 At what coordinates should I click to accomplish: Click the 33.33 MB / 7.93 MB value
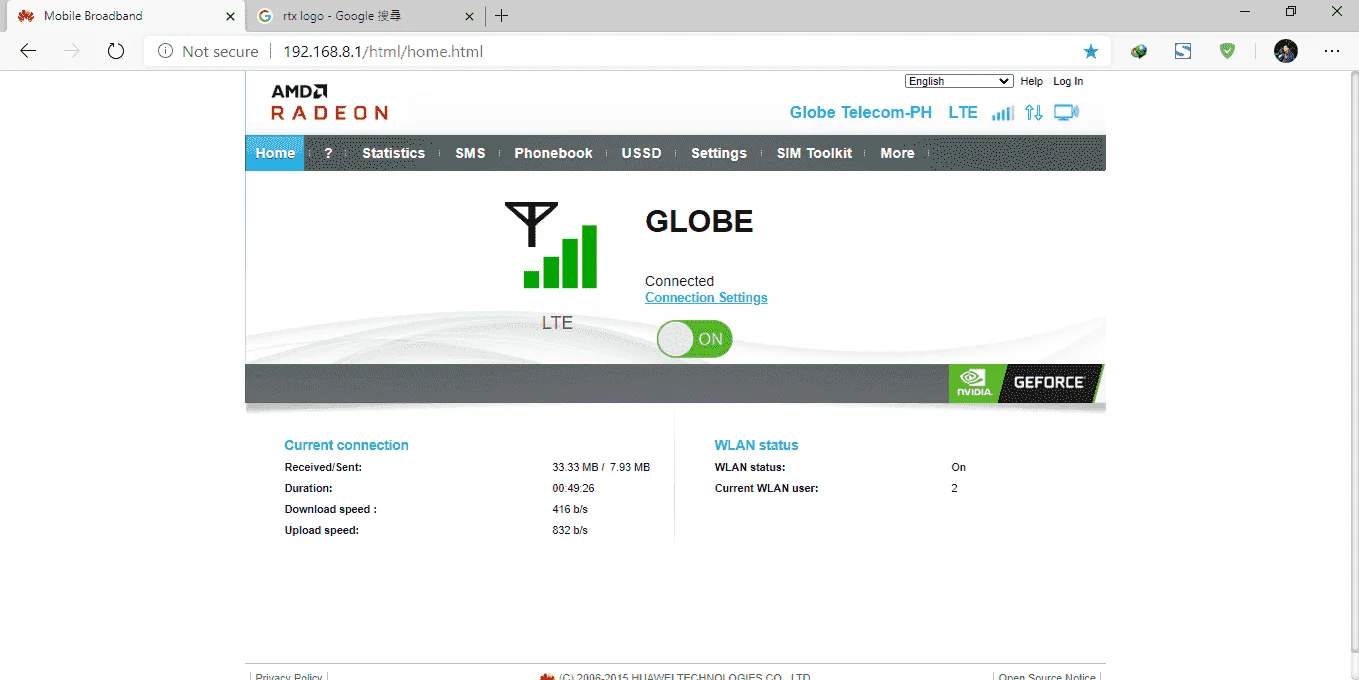pos(601,467)
